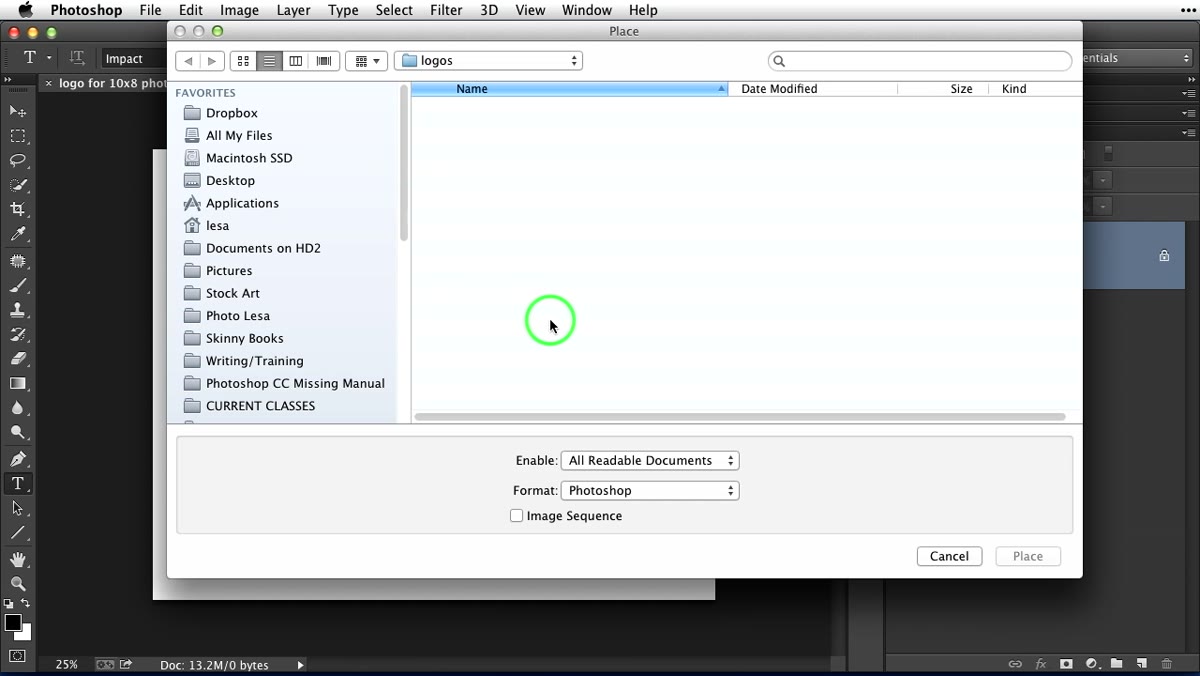Open the Enable All Readable Documents dropdown
This screenshot has height=676, width=1200.
pos(650,461)
